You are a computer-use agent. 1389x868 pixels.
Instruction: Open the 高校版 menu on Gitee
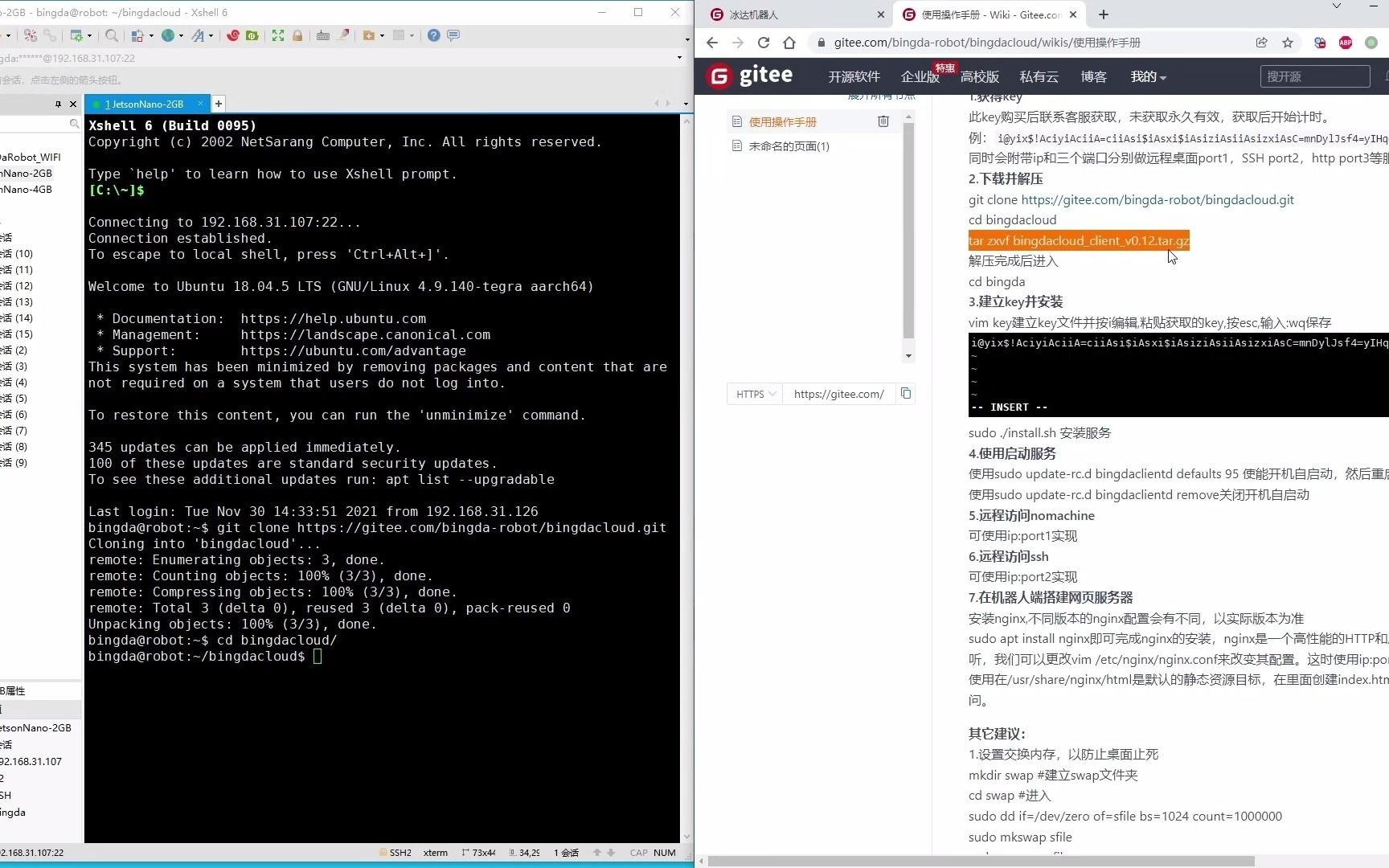979,76
